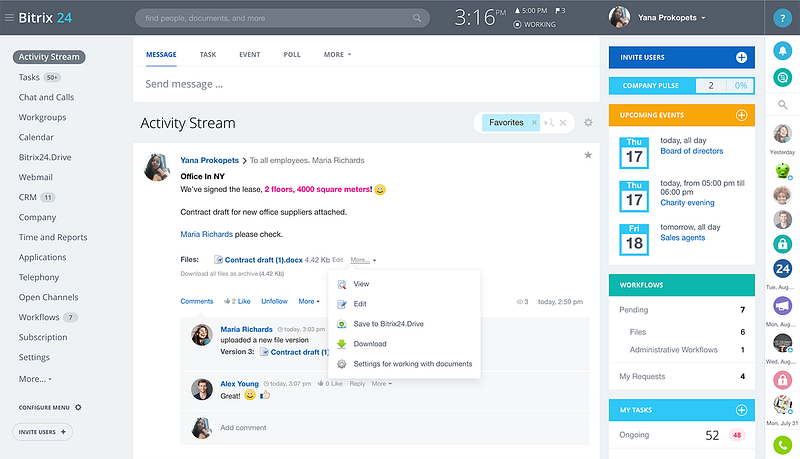Expand the More tab dropdown in composer
Viewport: 800px width, 459px height.
[x=337, y=55]
